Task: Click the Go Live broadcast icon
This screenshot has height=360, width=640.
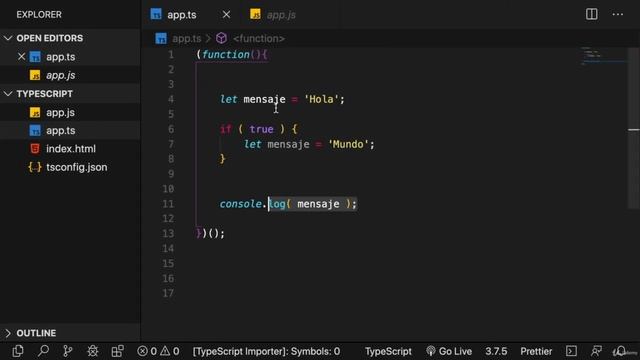Action: click(x=431, y=351)
